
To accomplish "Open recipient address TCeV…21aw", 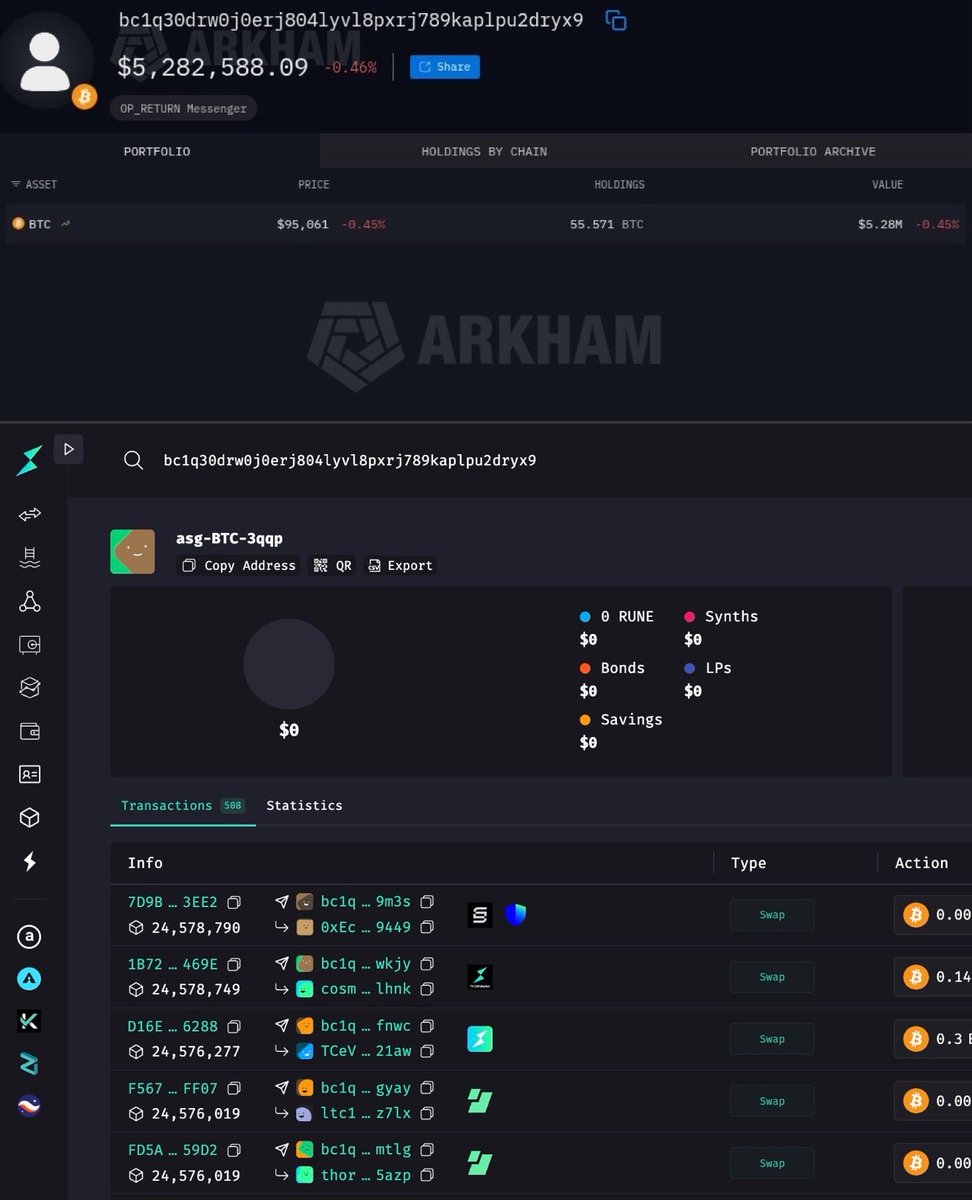I will pyautogui.click(x=365, y=1052).
